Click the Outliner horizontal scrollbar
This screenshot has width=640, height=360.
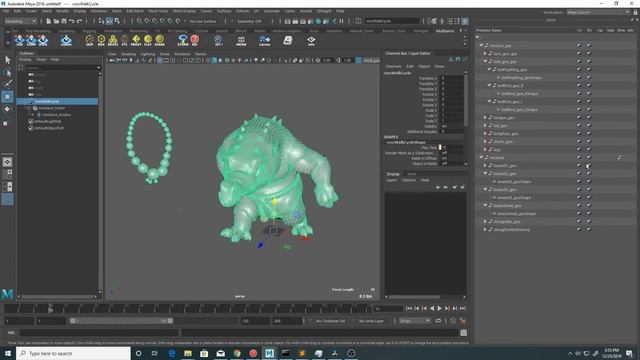(58, 297)
